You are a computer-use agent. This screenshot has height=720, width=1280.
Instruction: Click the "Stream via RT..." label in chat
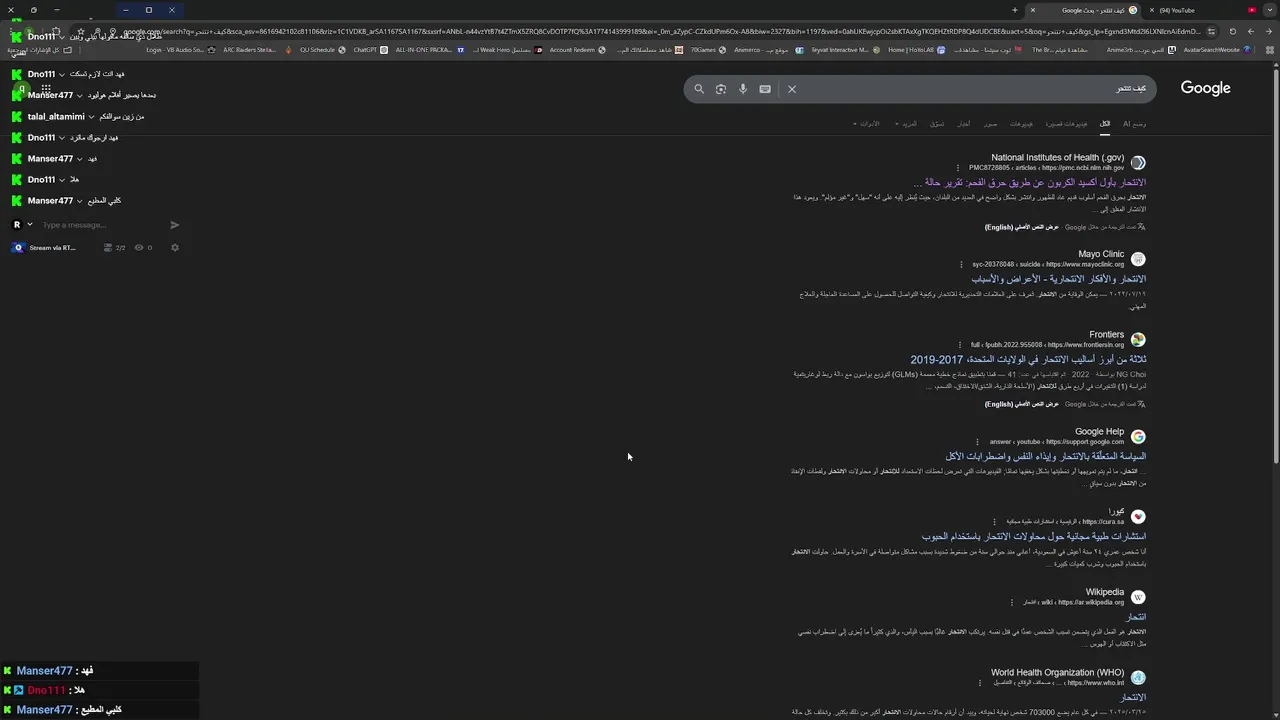(x=52, y=248)
